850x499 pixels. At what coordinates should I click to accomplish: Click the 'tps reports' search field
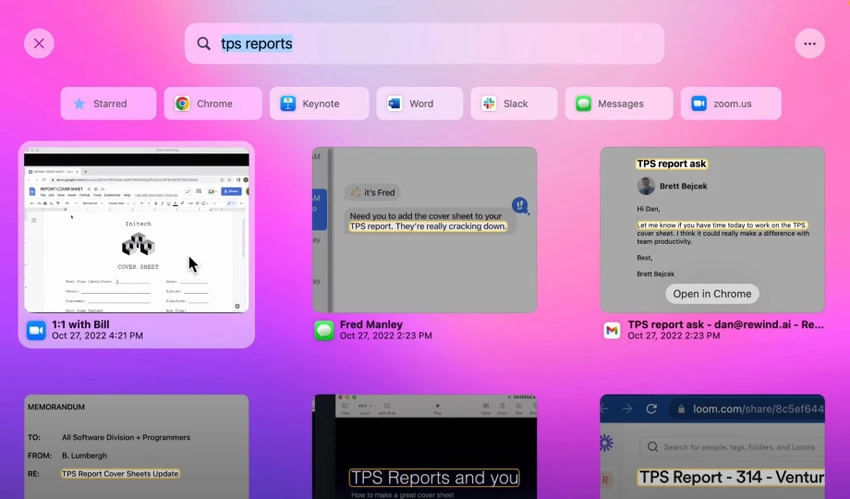(424, 43)
